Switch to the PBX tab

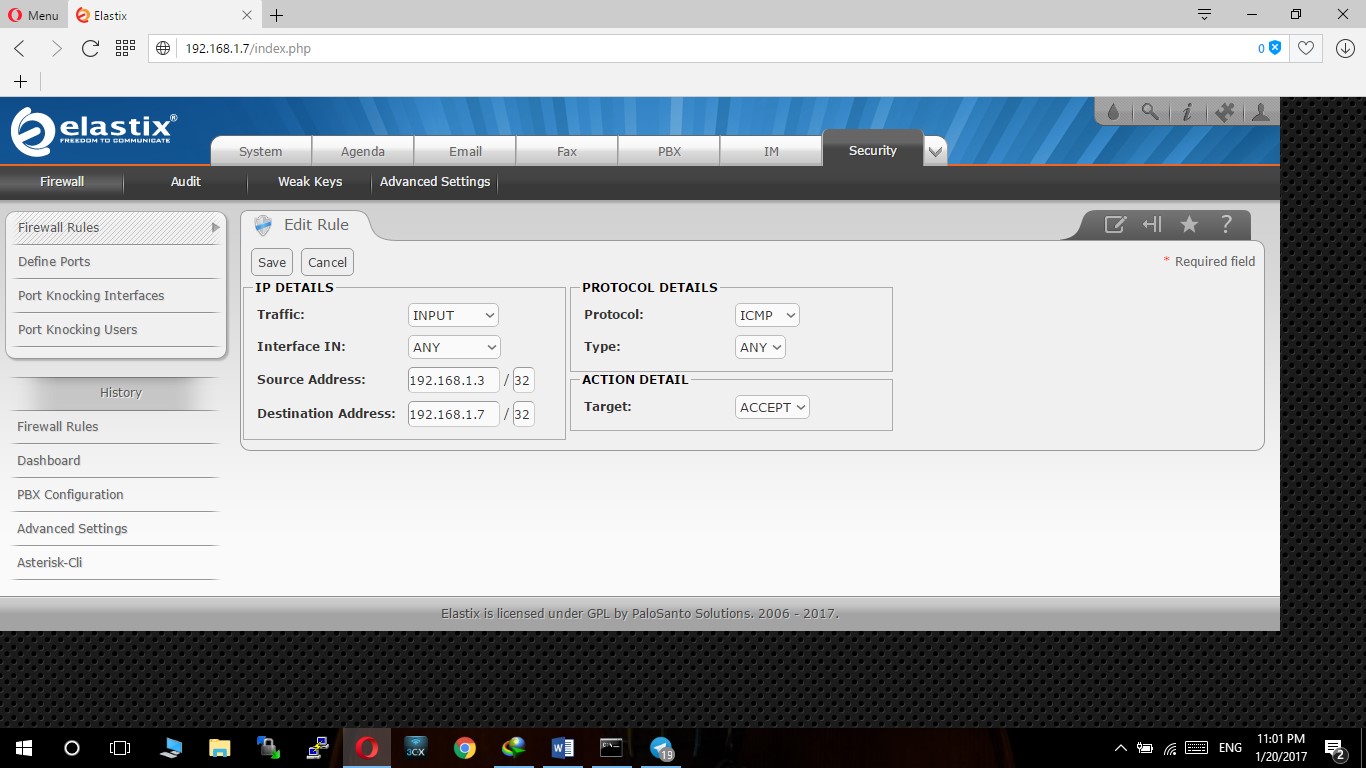click(669, 152)
